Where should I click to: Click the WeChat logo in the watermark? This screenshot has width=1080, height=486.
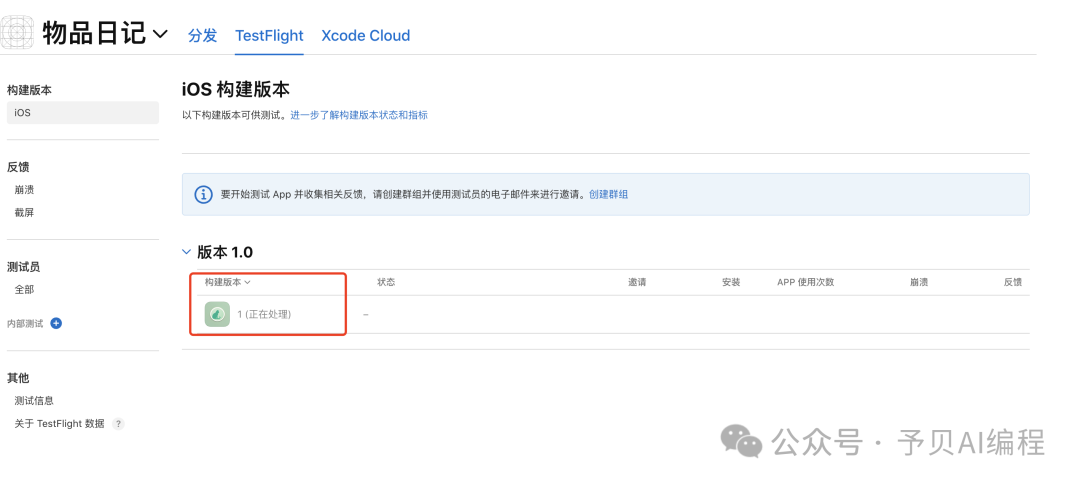pos(742,441)
